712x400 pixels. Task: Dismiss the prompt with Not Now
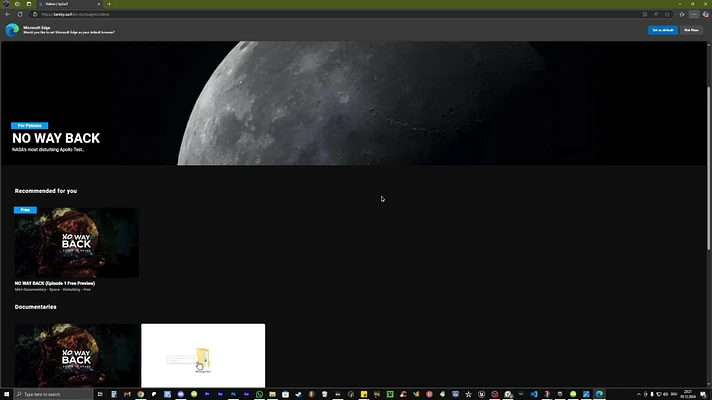coord(691,30)
